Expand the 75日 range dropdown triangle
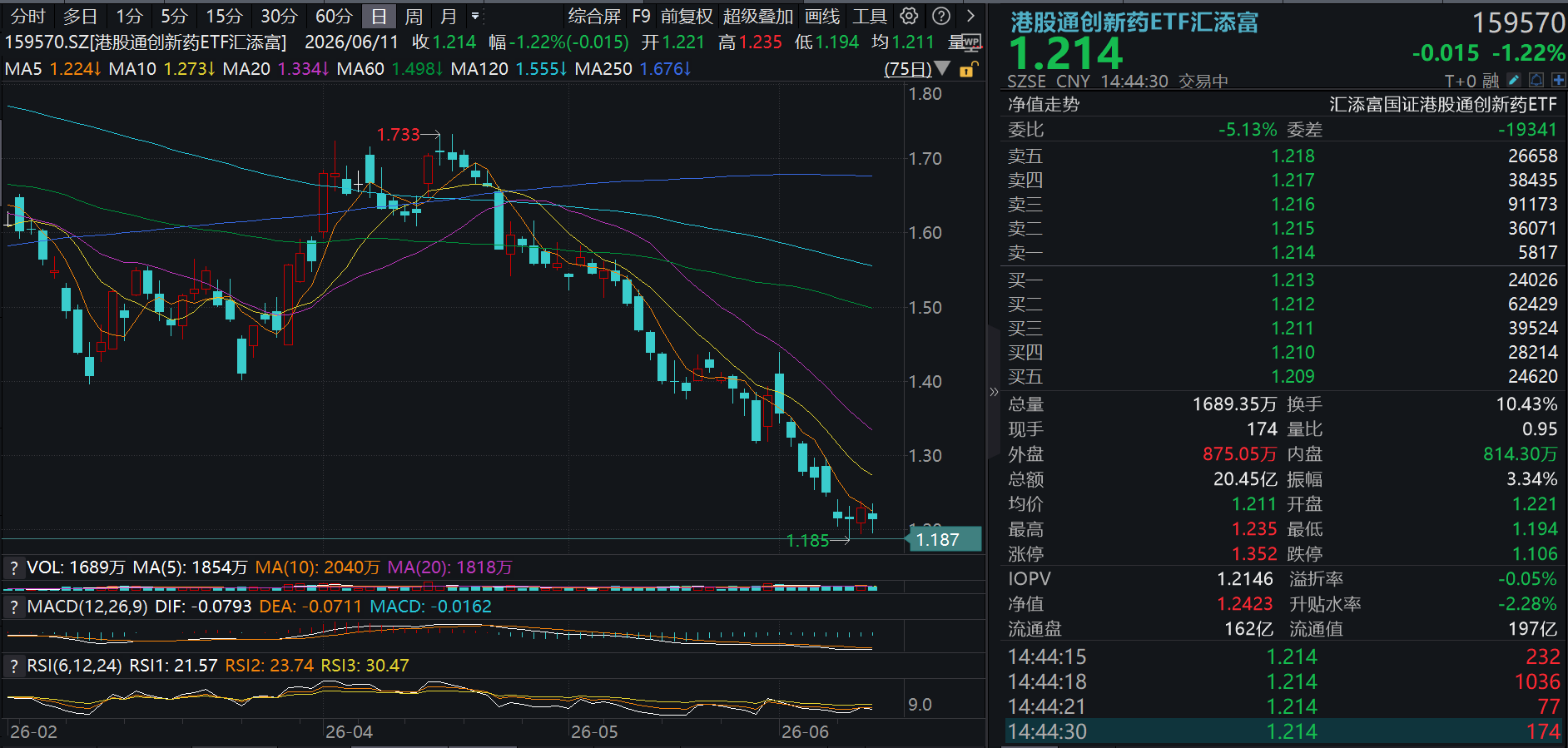 point(941,68)
